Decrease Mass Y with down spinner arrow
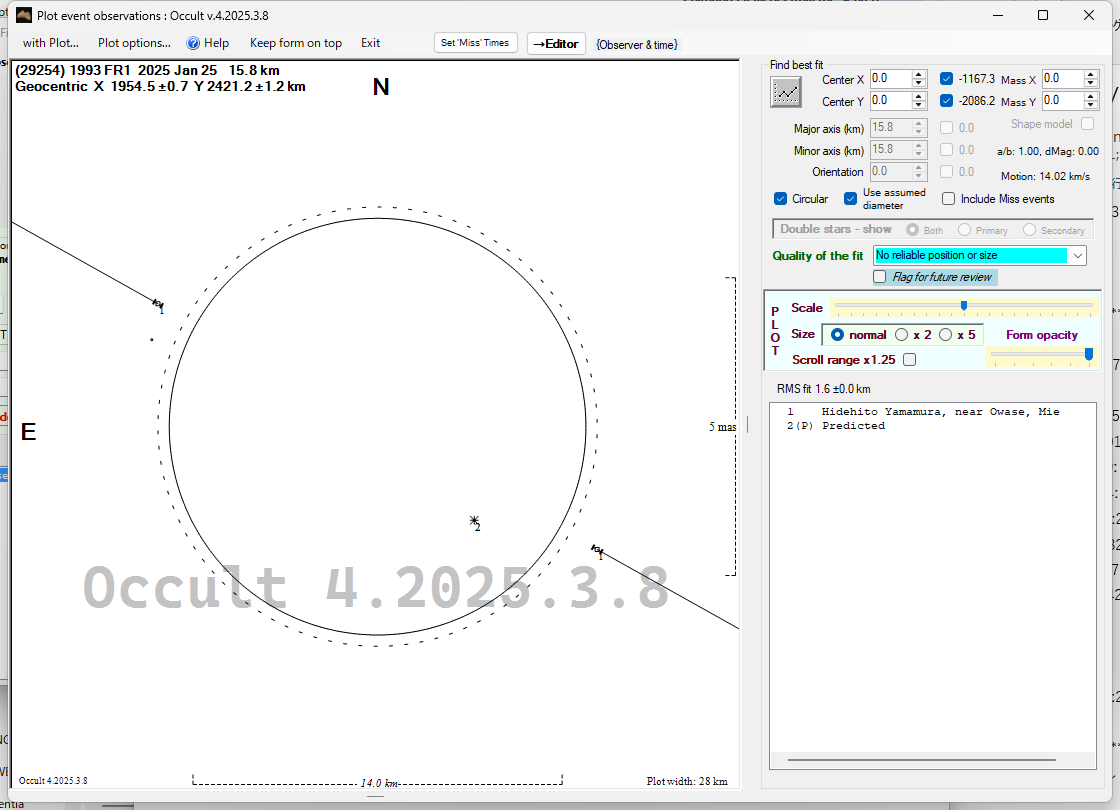This screenshot has height=810, width=1120. [x=1091, y=106]
